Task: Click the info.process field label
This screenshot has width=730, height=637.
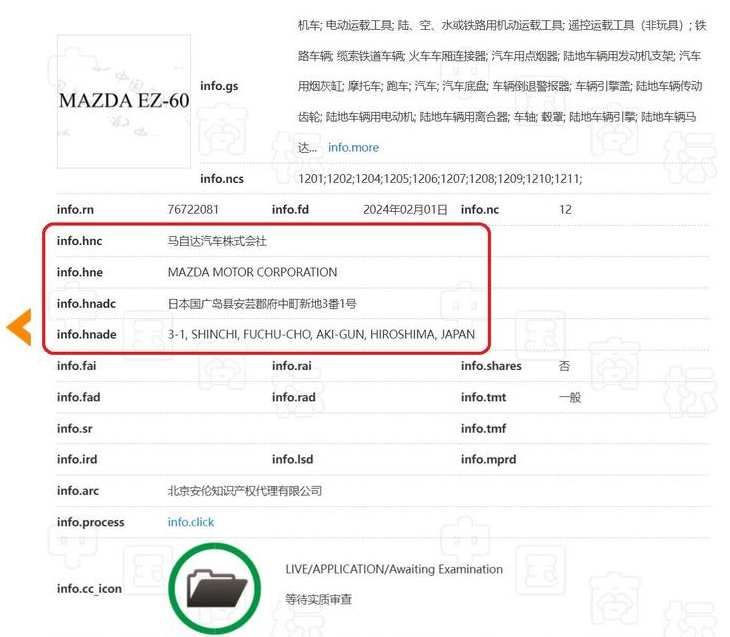Action: coord(90,522)
